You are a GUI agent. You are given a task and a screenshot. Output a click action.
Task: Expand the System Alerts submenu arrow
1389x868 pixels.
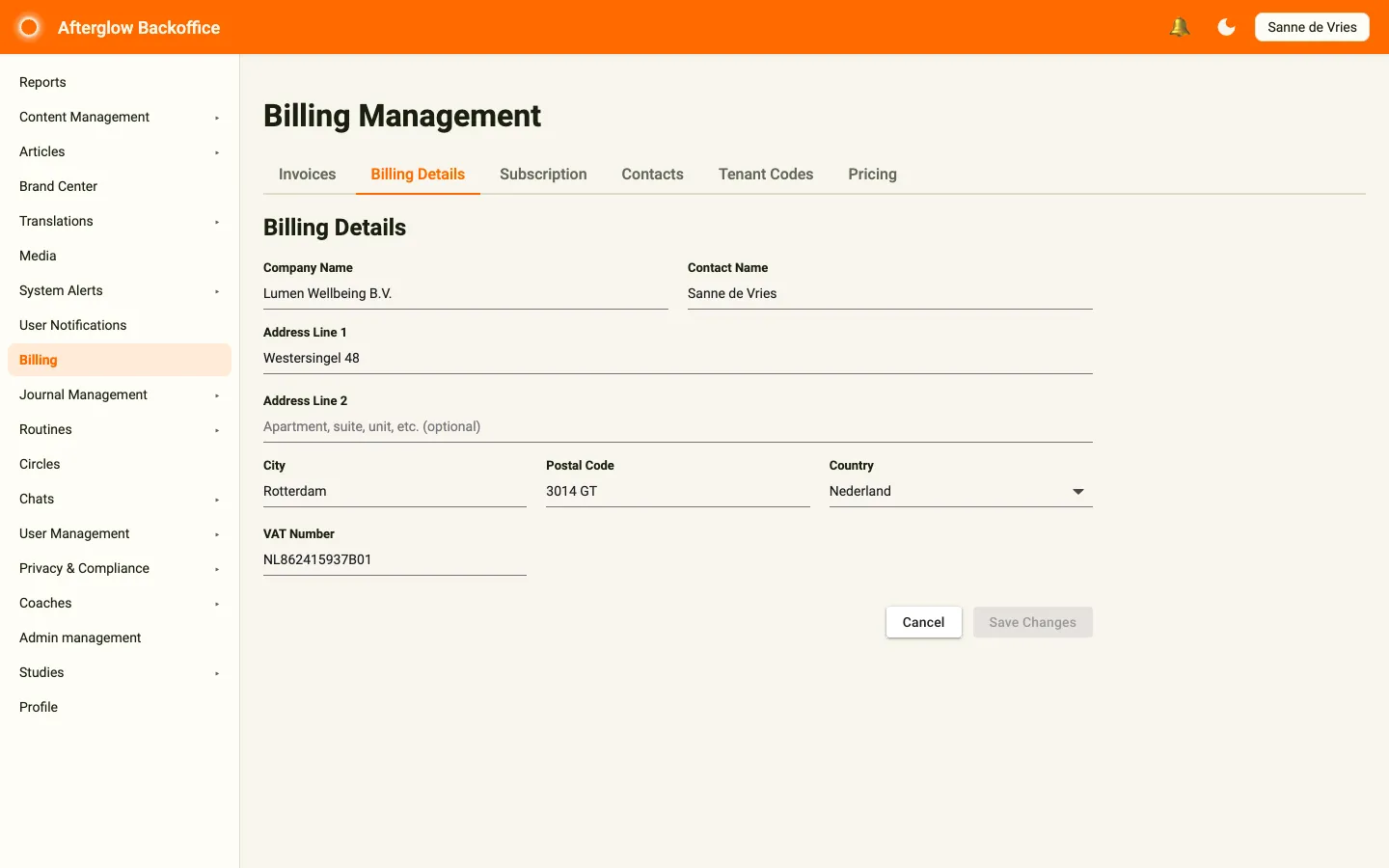(217, 291)
